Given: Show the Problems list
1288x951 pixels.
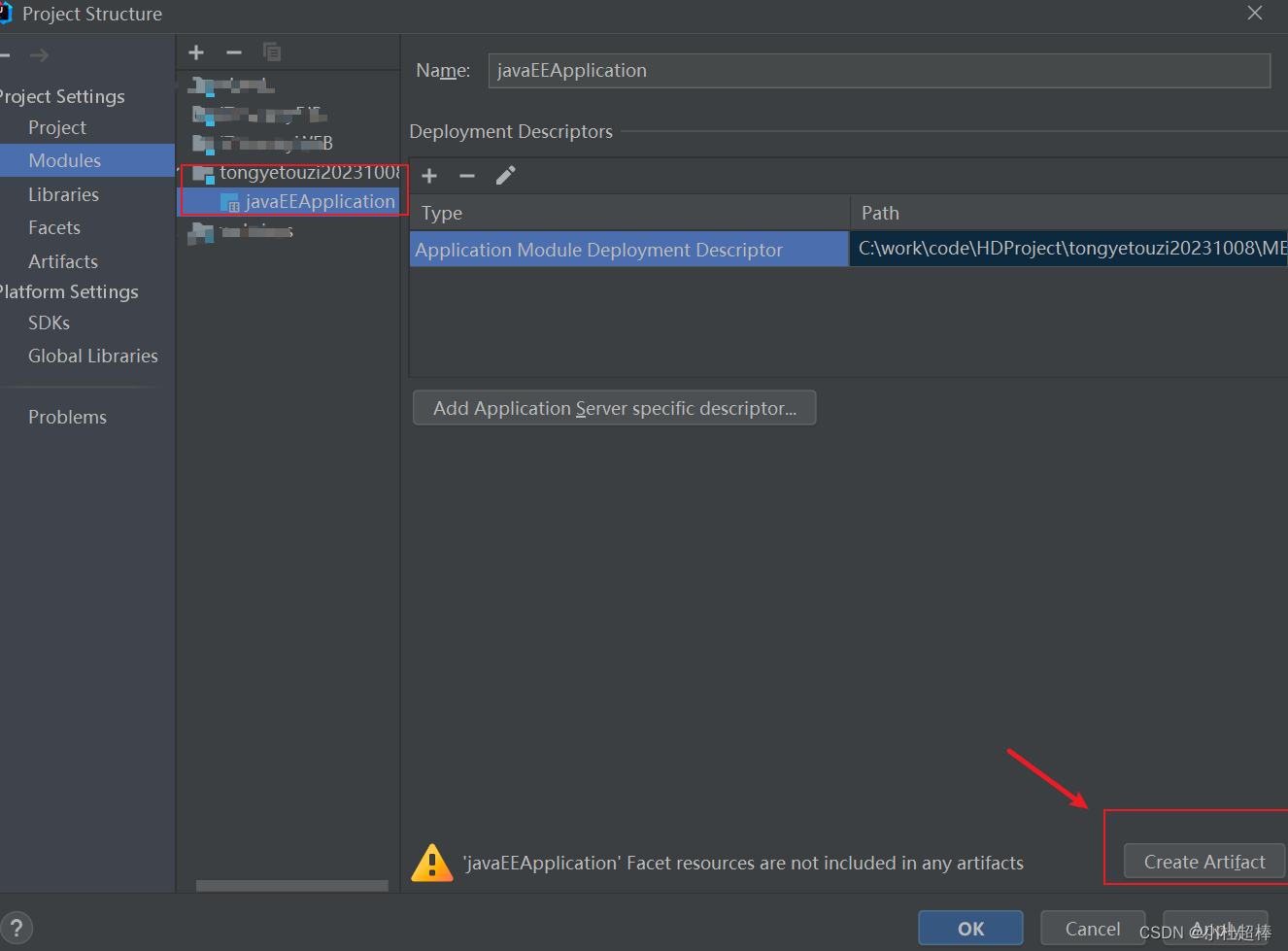Looking at the screenshot, I should click(67, 417).
